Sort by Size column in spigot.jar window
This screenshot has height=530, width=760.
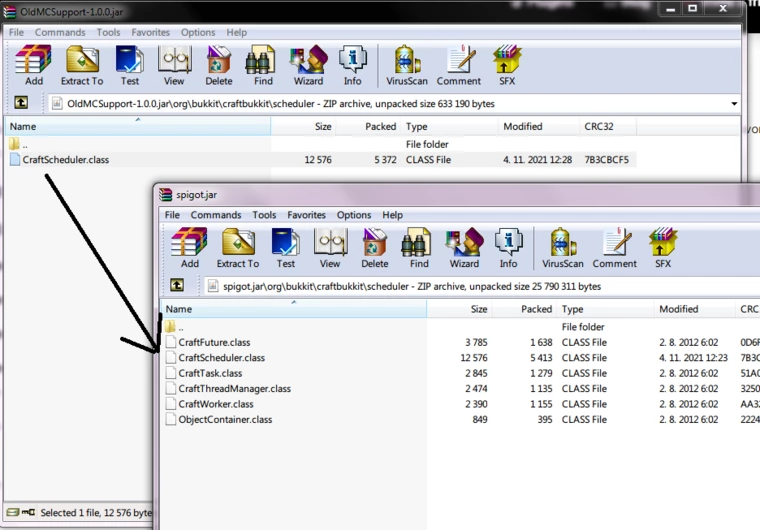point(459,309)
